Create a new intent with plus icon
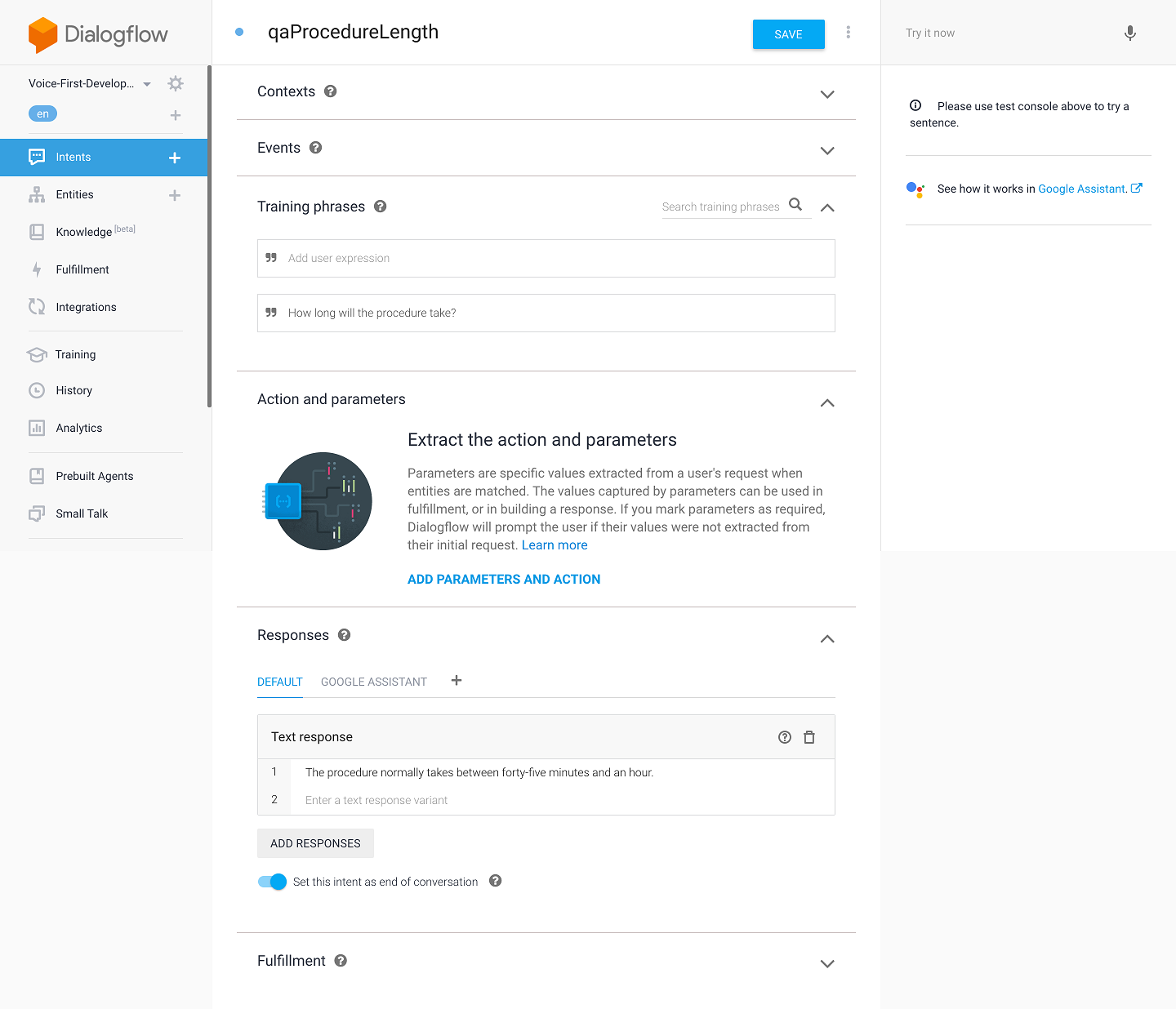This screenshot has height=1009, width=1176. pos(175,158)
